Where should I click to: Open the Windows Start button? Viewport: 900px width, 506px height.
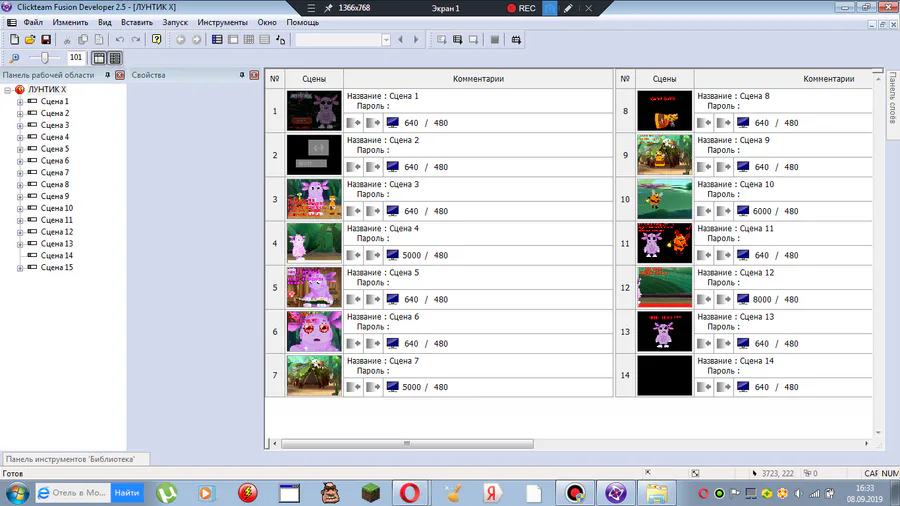tap(17, 493)
